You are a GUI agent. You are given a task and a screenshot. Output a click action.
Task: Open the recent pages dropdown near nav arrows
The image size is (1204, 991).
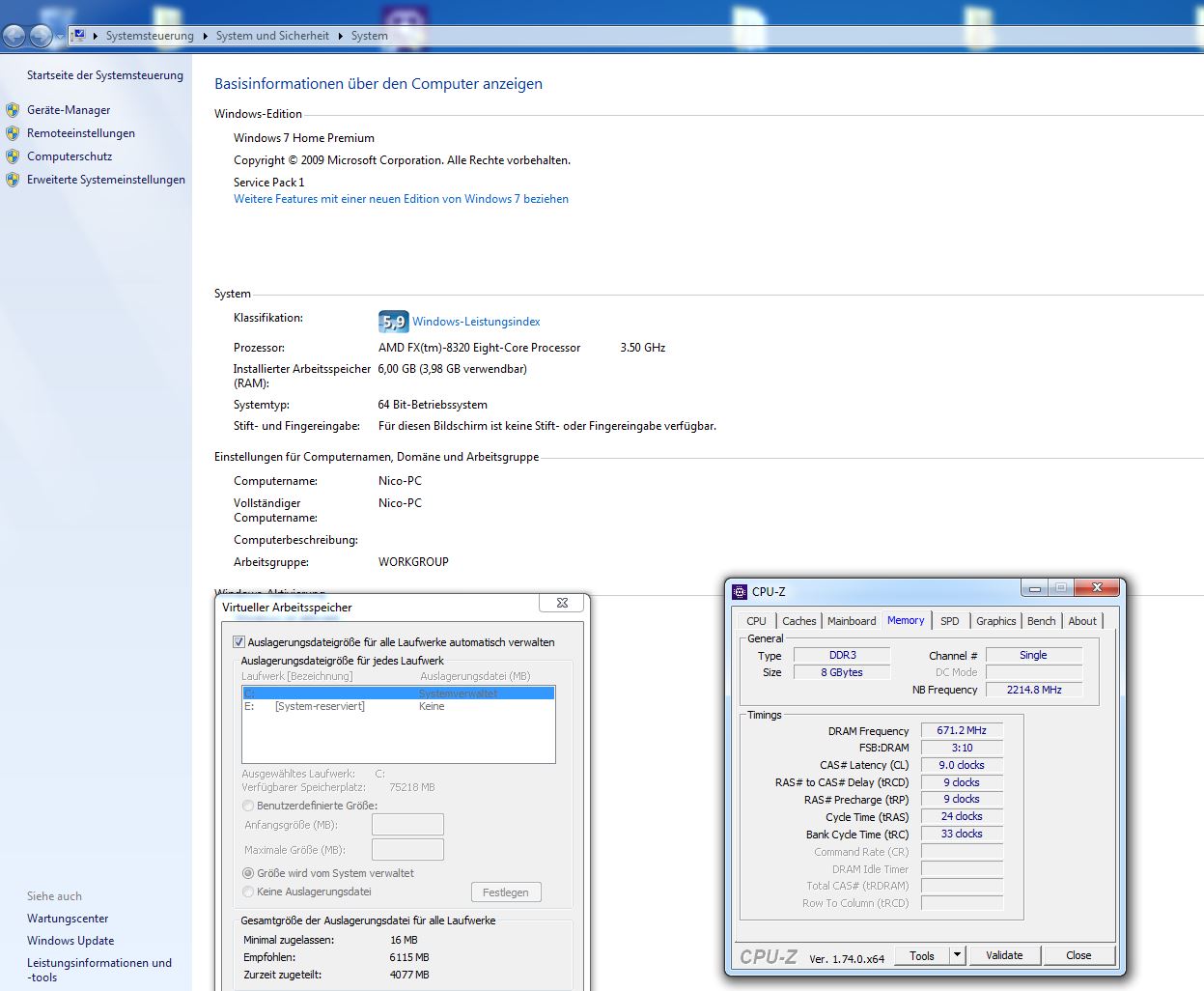pyautogui.click(x=60, y=37)
